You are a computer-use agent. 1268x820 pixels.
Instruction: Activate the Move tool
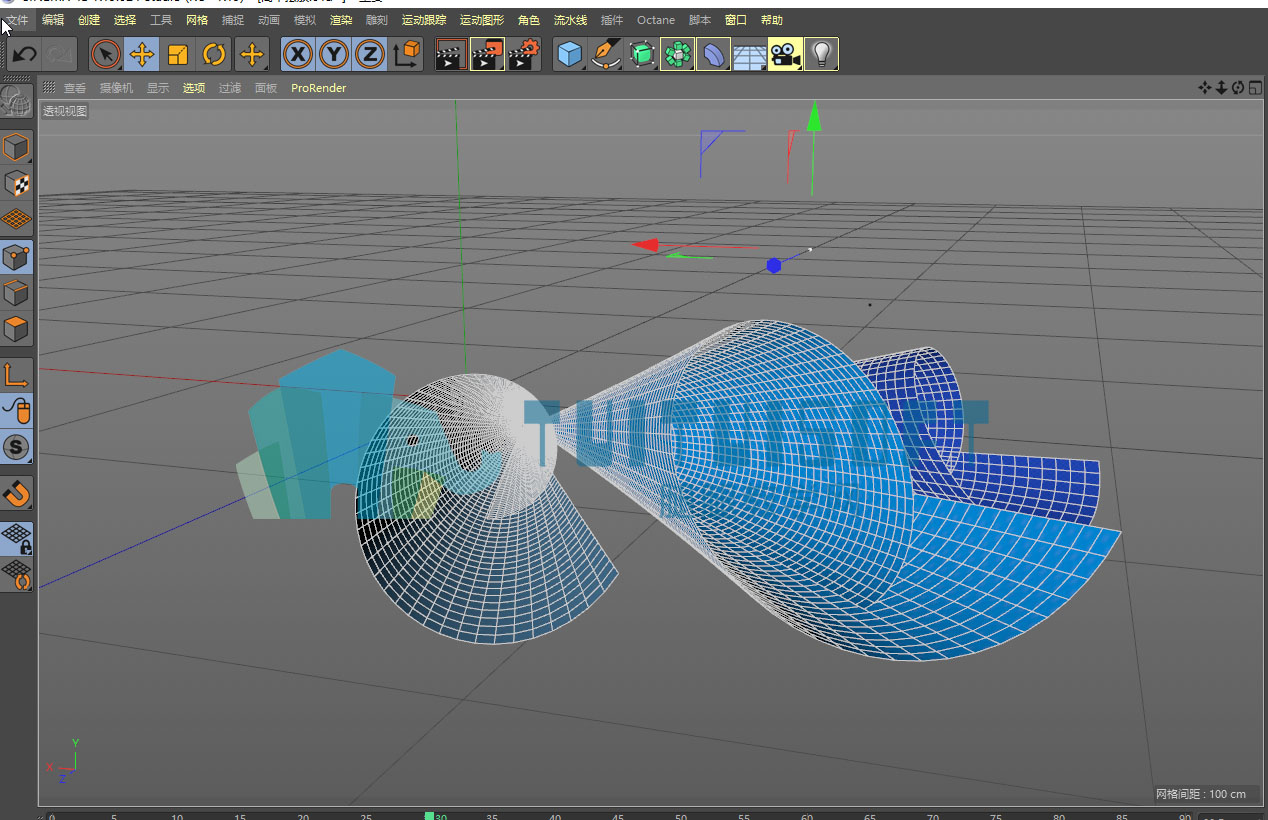142,54
